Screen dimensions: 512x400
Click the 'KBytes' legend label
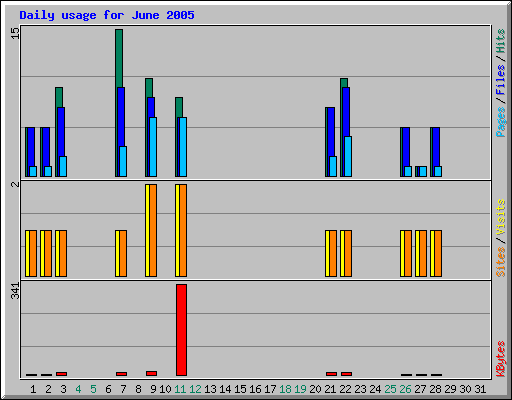(501, 359)
